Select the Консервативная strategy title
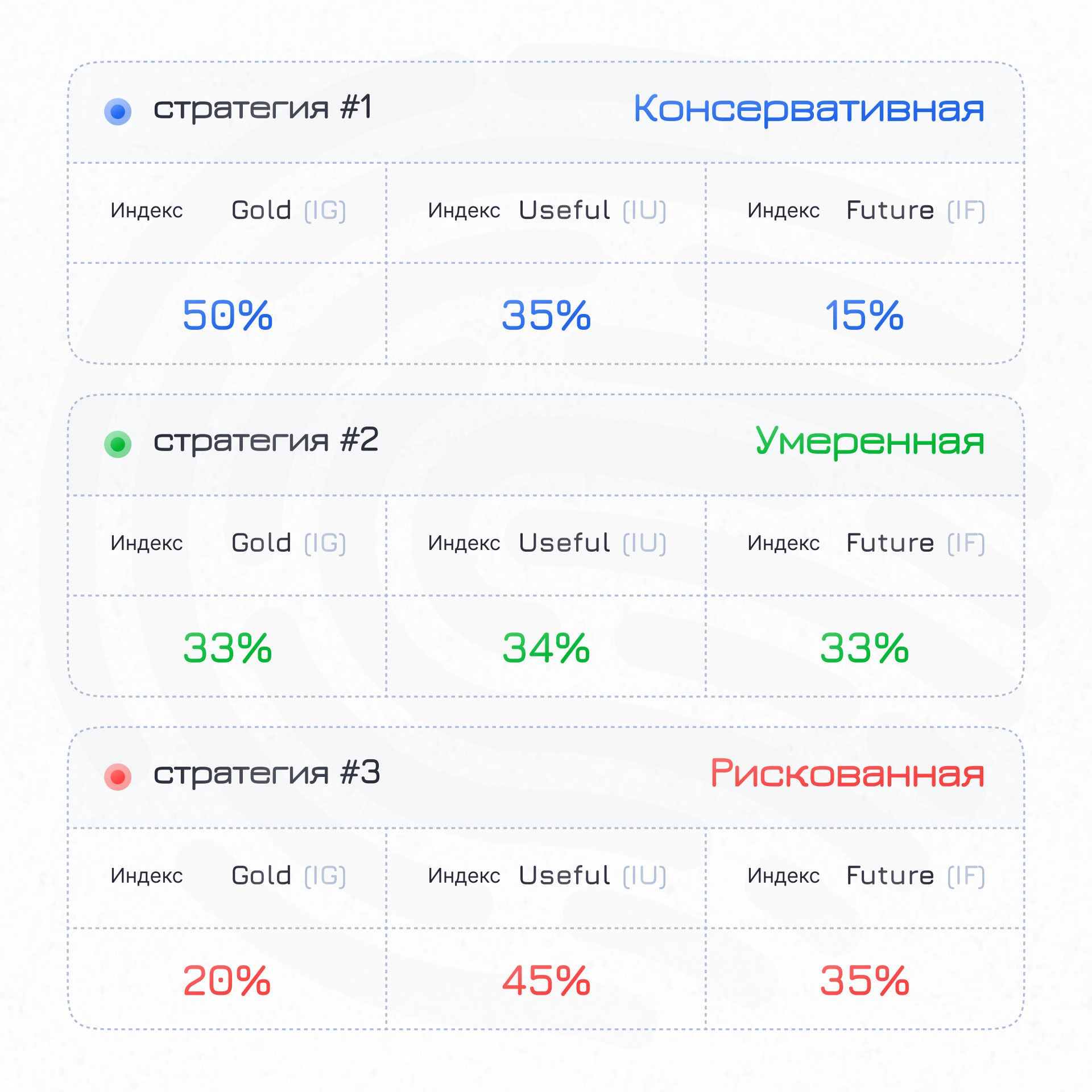 (809, 109)
